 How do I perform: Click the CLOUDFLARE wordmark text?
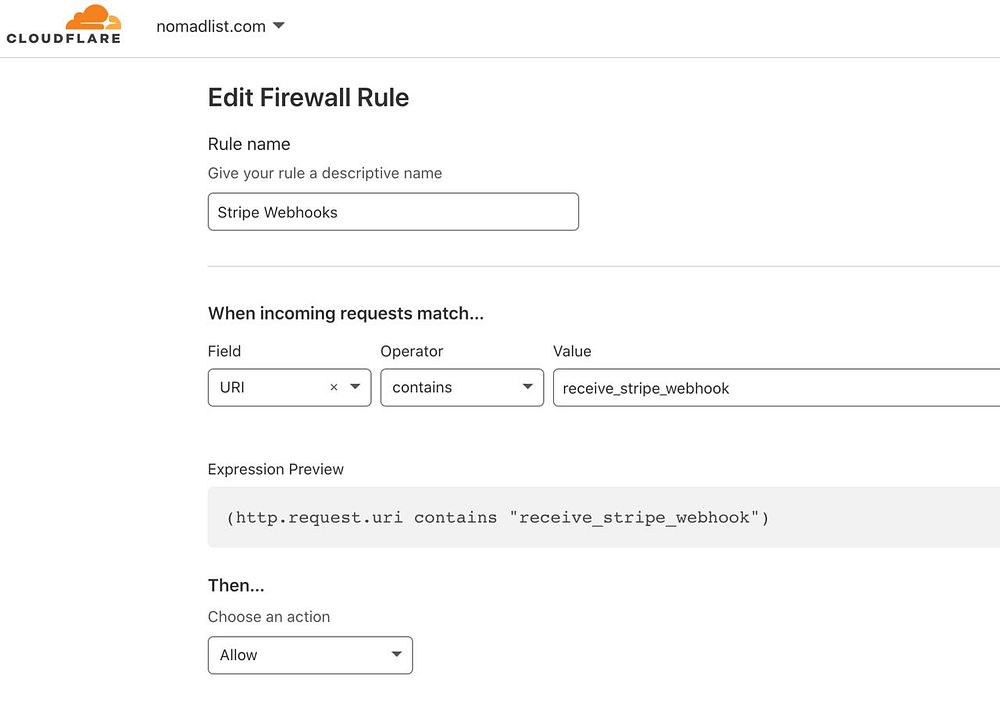point(63,39)
